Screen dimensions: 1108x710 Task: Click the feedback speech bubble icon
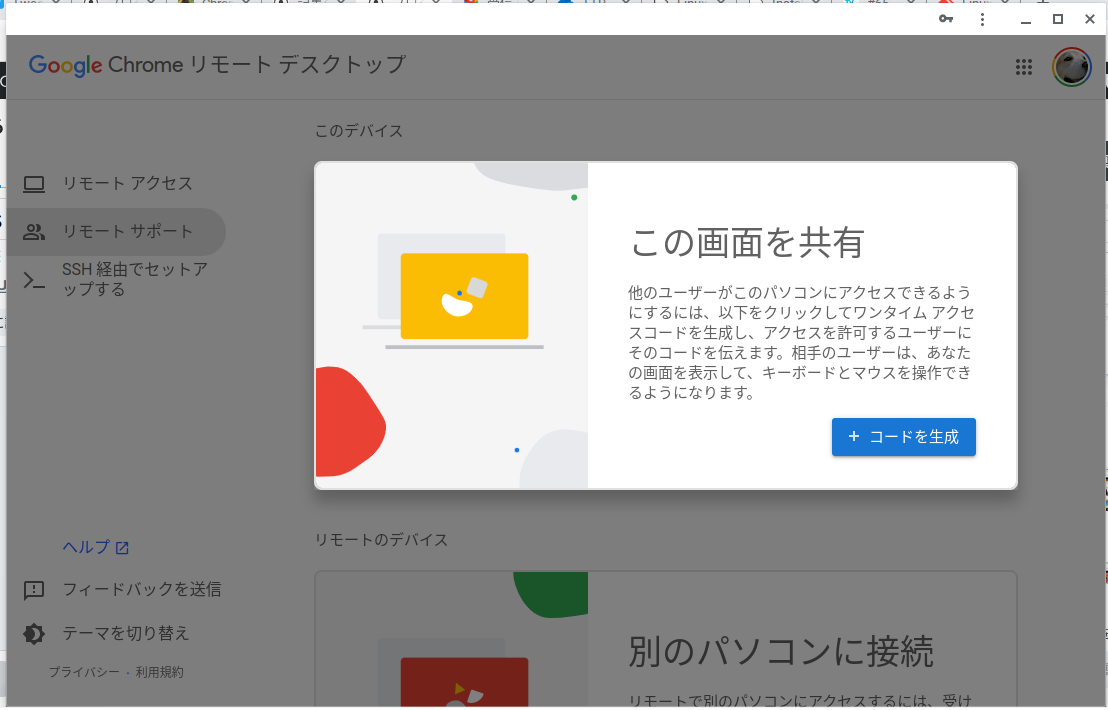34,590
